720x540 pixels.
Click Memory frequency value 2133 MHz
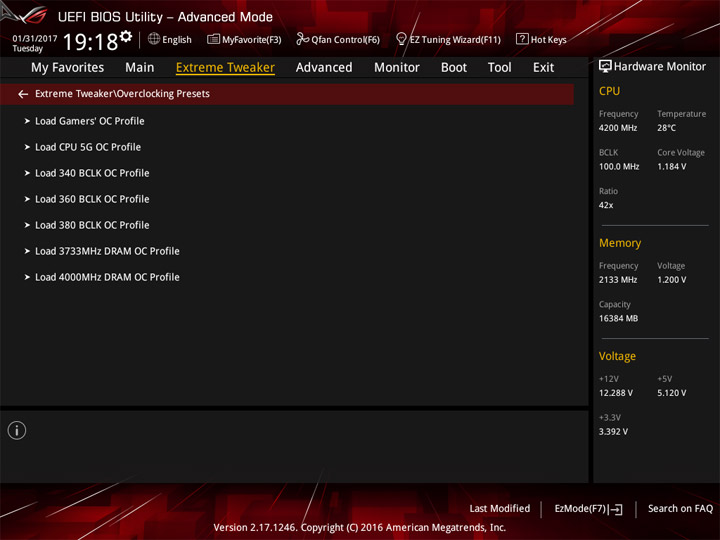tap(618, 280)
